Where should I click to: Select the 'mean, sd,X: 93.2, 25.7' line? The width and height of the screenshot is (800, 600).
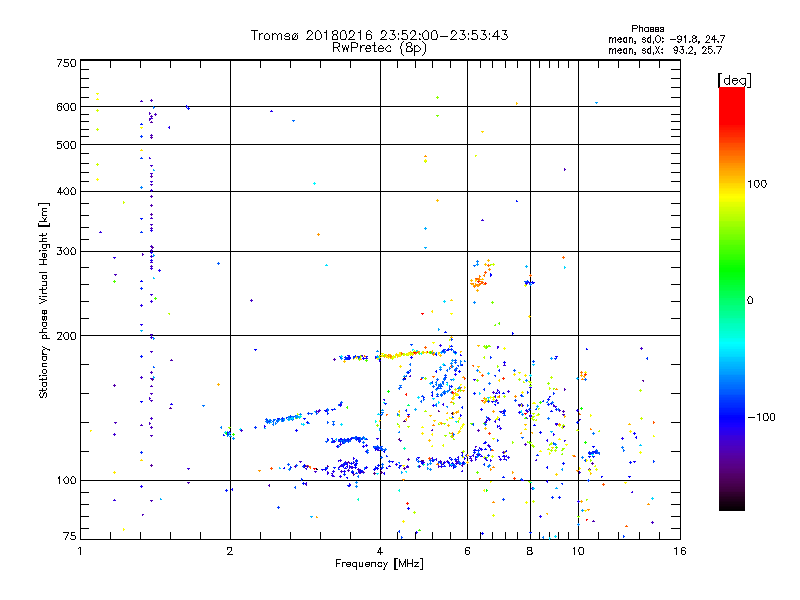click(x=665, y=50)
